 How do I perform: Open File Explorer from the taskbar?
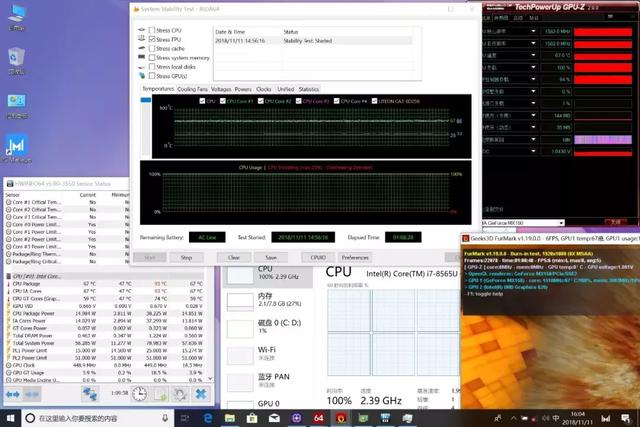coord(230,418)
